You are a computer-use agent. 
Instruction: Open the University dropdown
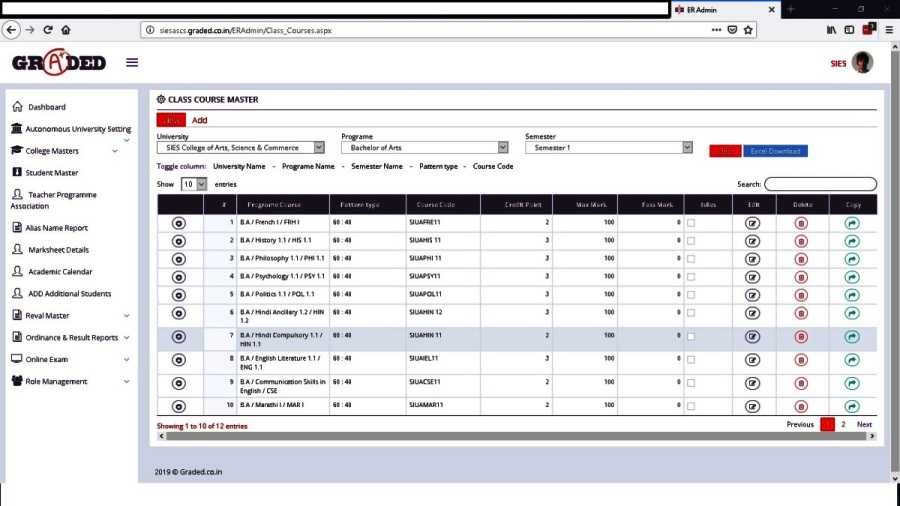coord(240,148)
